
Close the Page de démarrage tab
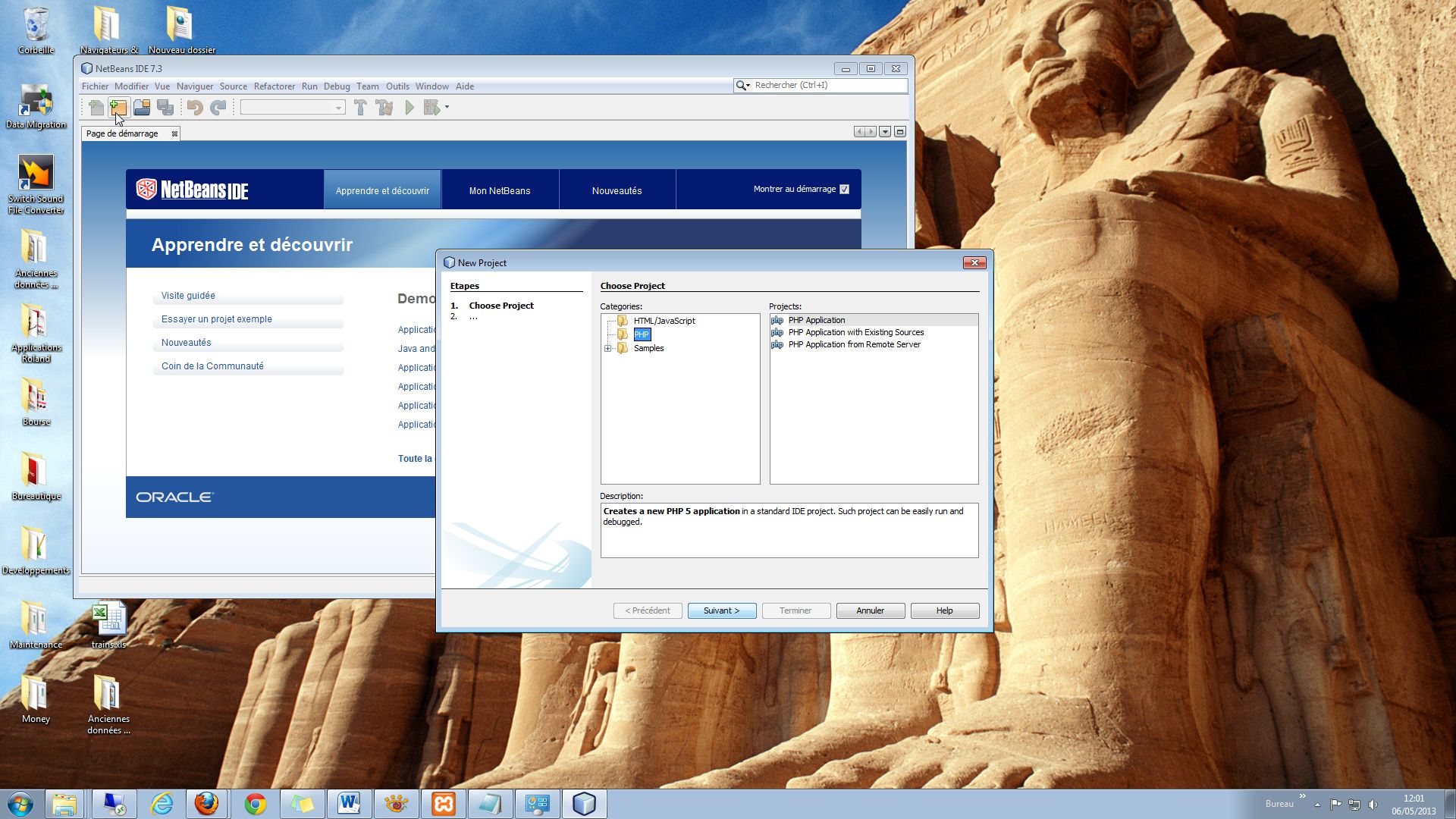pyautogui.click(x=174, y=134)
